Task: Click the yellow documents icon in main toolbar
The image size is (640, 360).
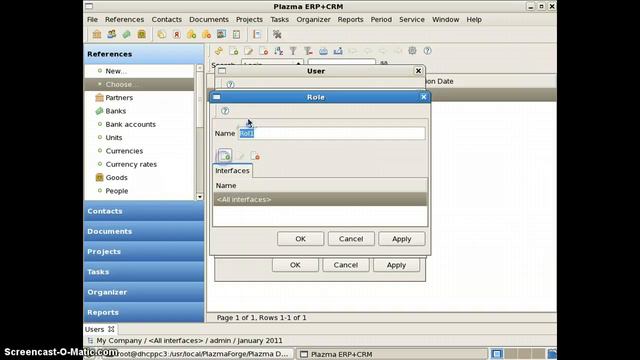Action: coord(162,34)
